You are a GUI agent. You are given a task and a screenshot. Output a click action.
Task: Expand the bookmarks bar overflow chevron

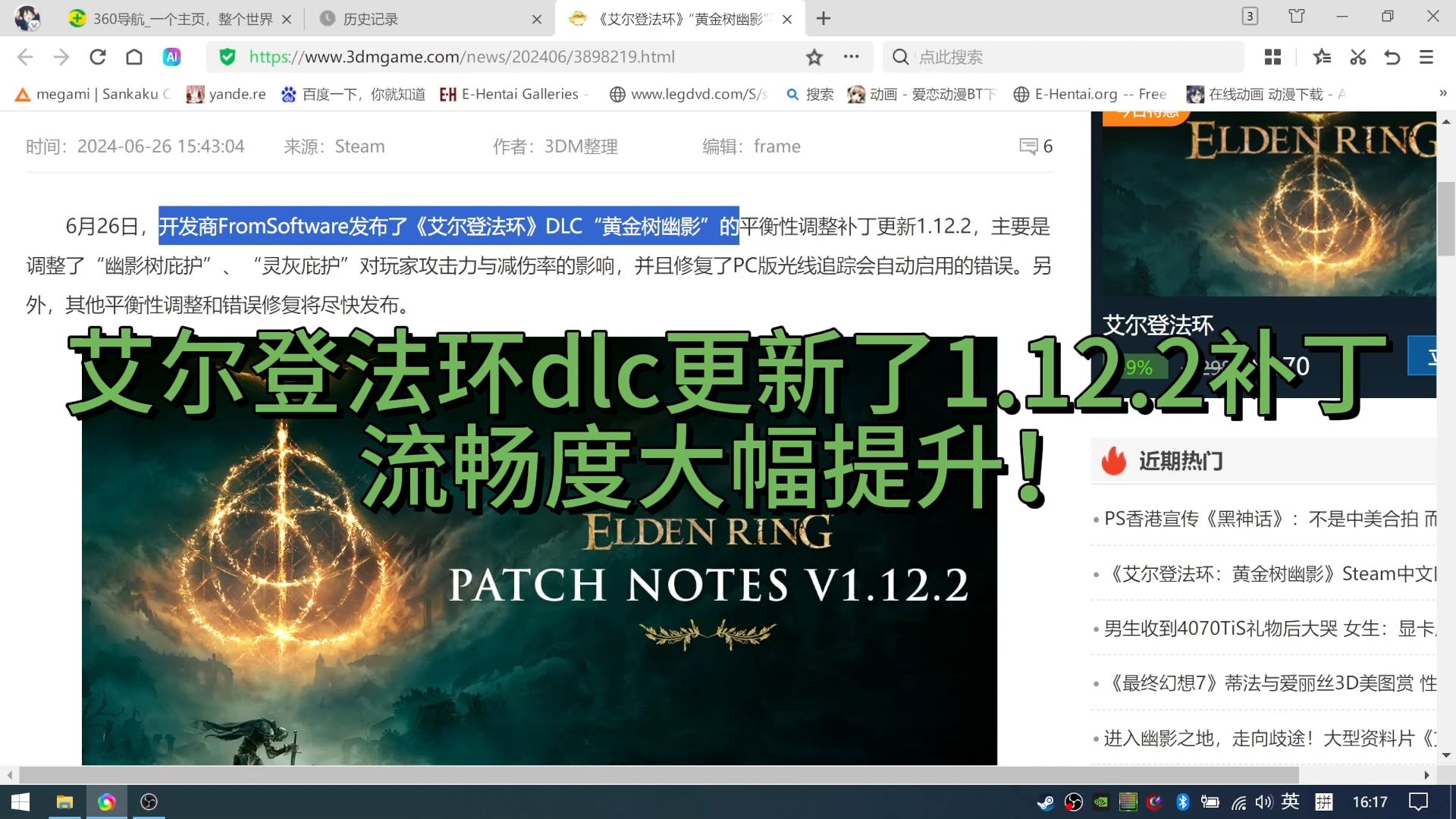tap(1442, 93)
